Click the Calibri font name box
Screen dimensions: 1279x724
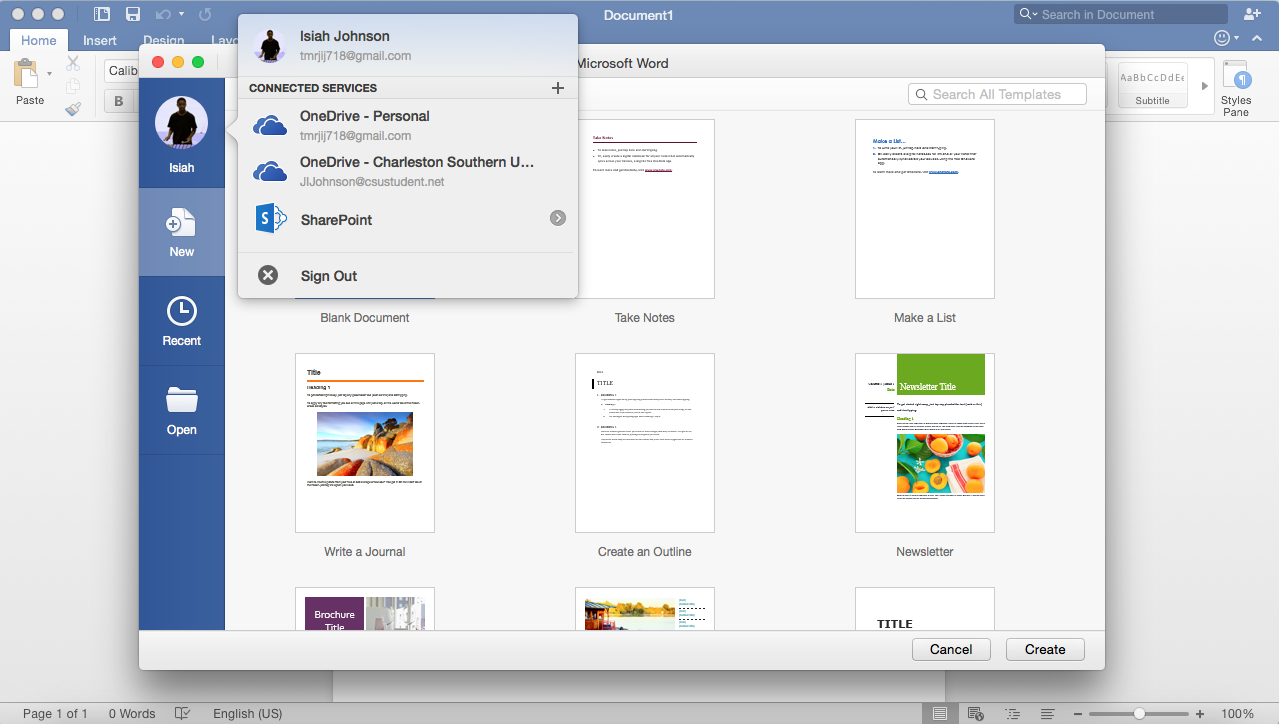(122, 70)
